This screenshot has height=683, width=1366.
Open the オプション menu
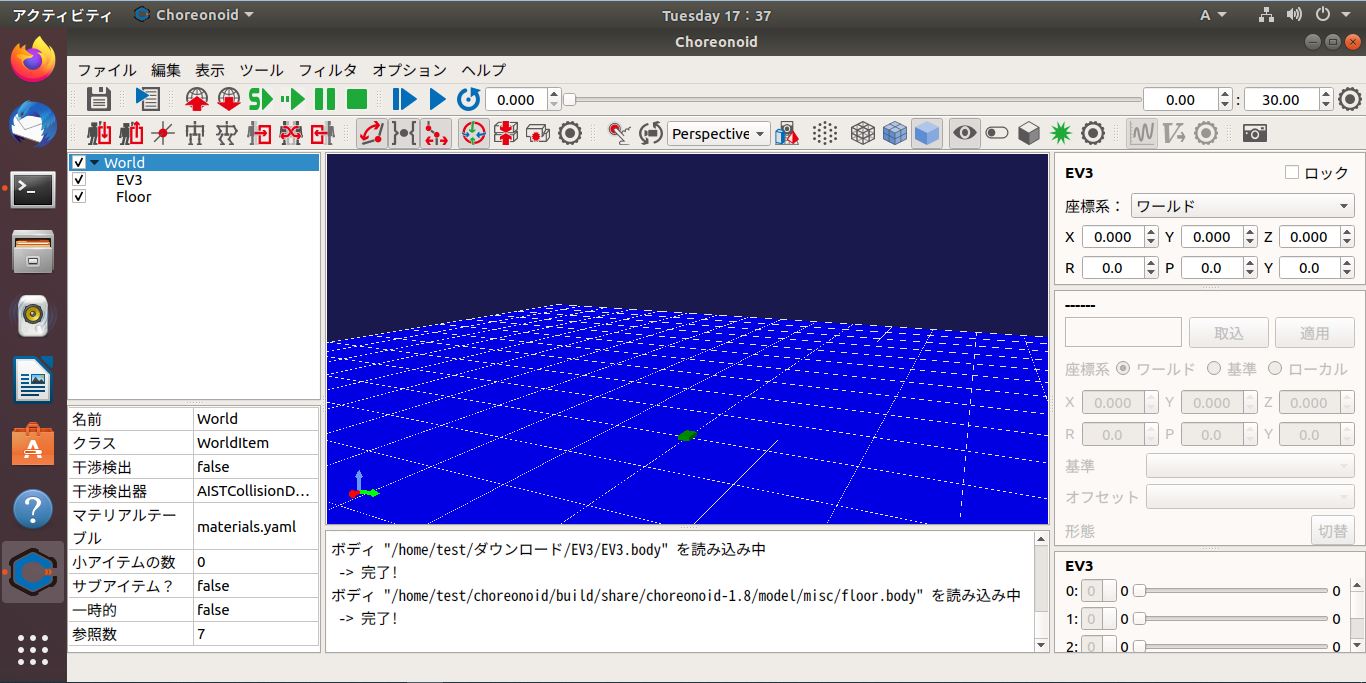pos(409,70)
